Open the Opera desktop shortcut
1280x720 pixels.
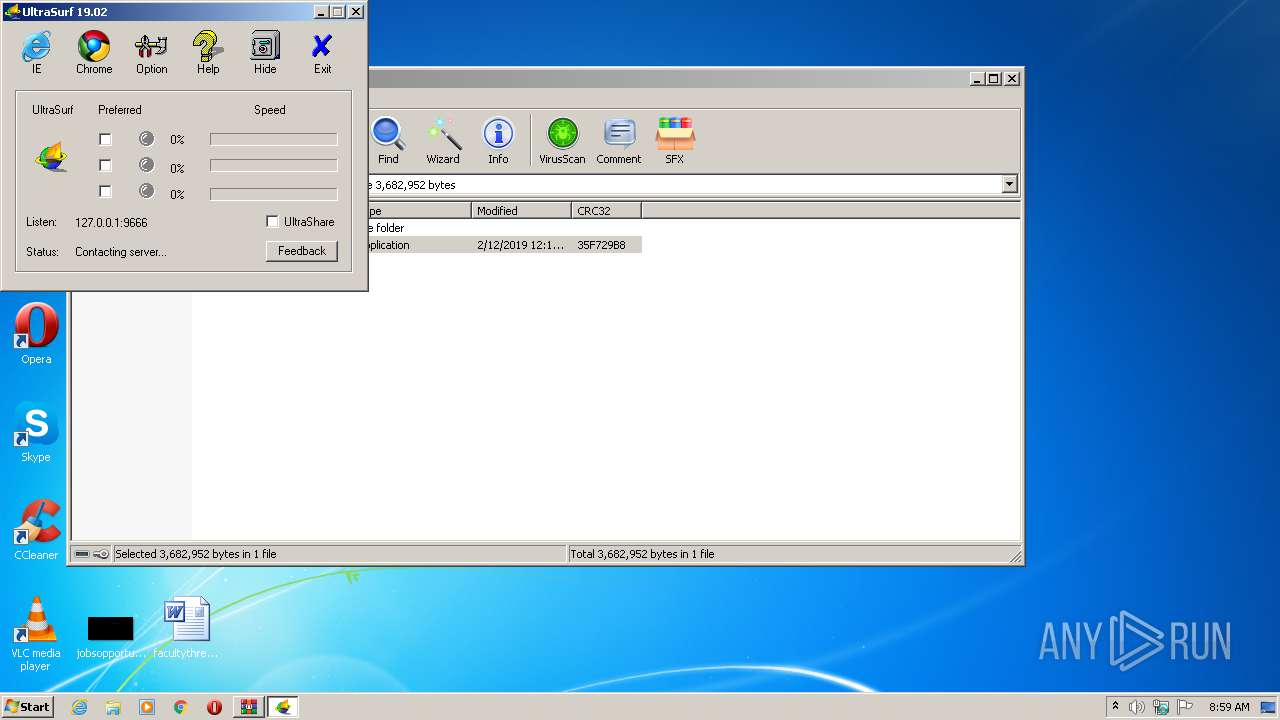click(36, 334)
